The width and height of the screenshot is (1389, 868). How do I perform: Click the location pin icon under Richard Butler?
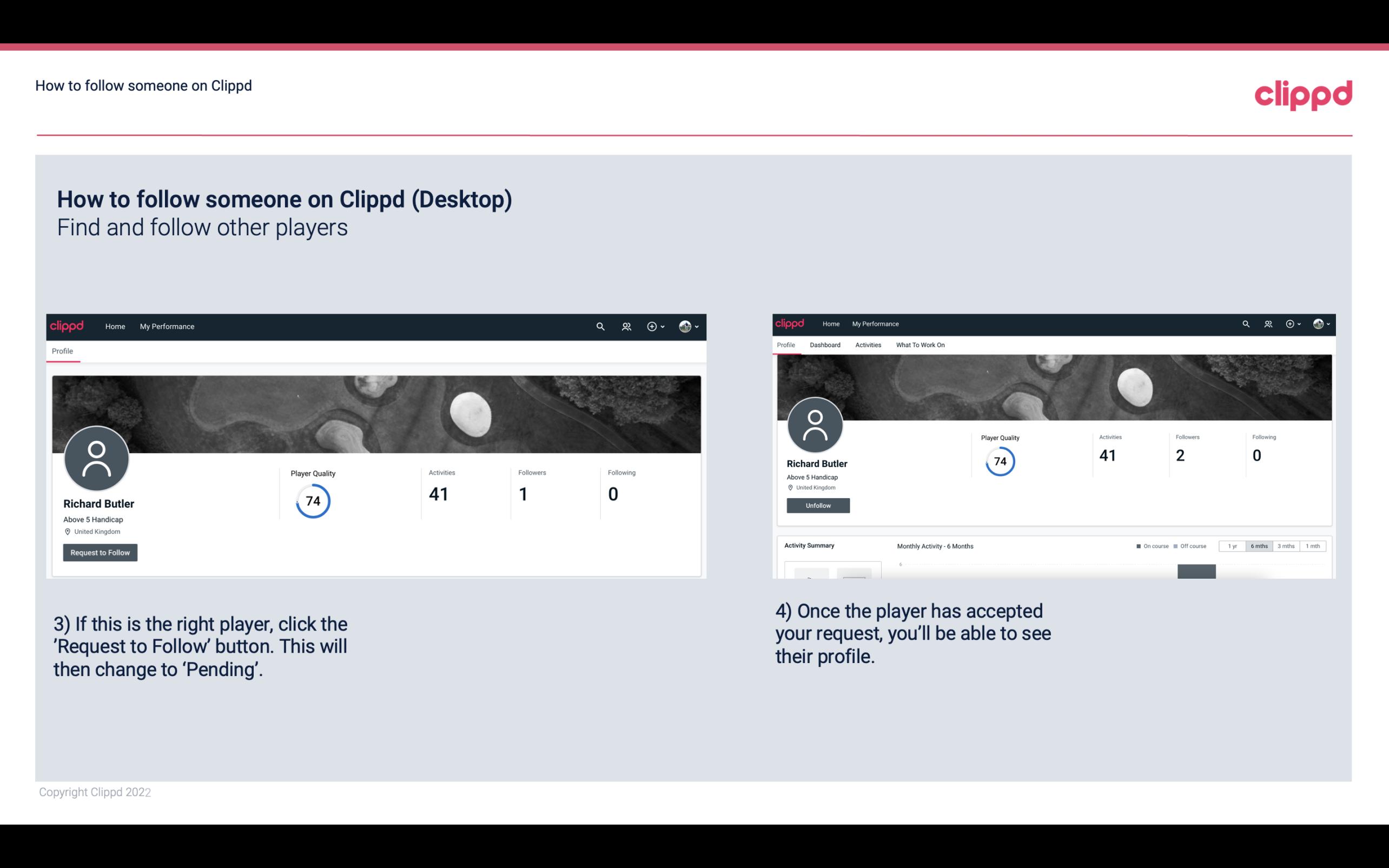point(67,531)
